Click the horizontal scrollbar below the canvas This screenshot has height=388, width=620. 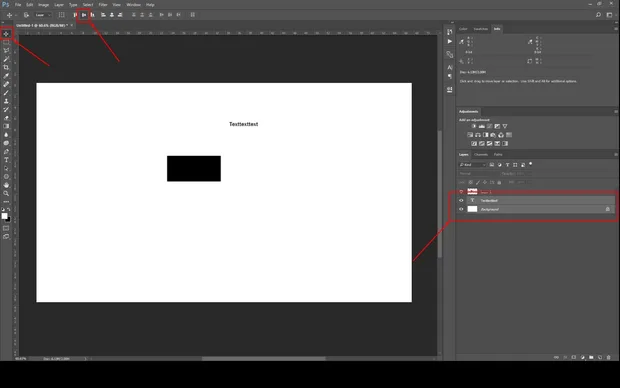[x=264, y=359]
